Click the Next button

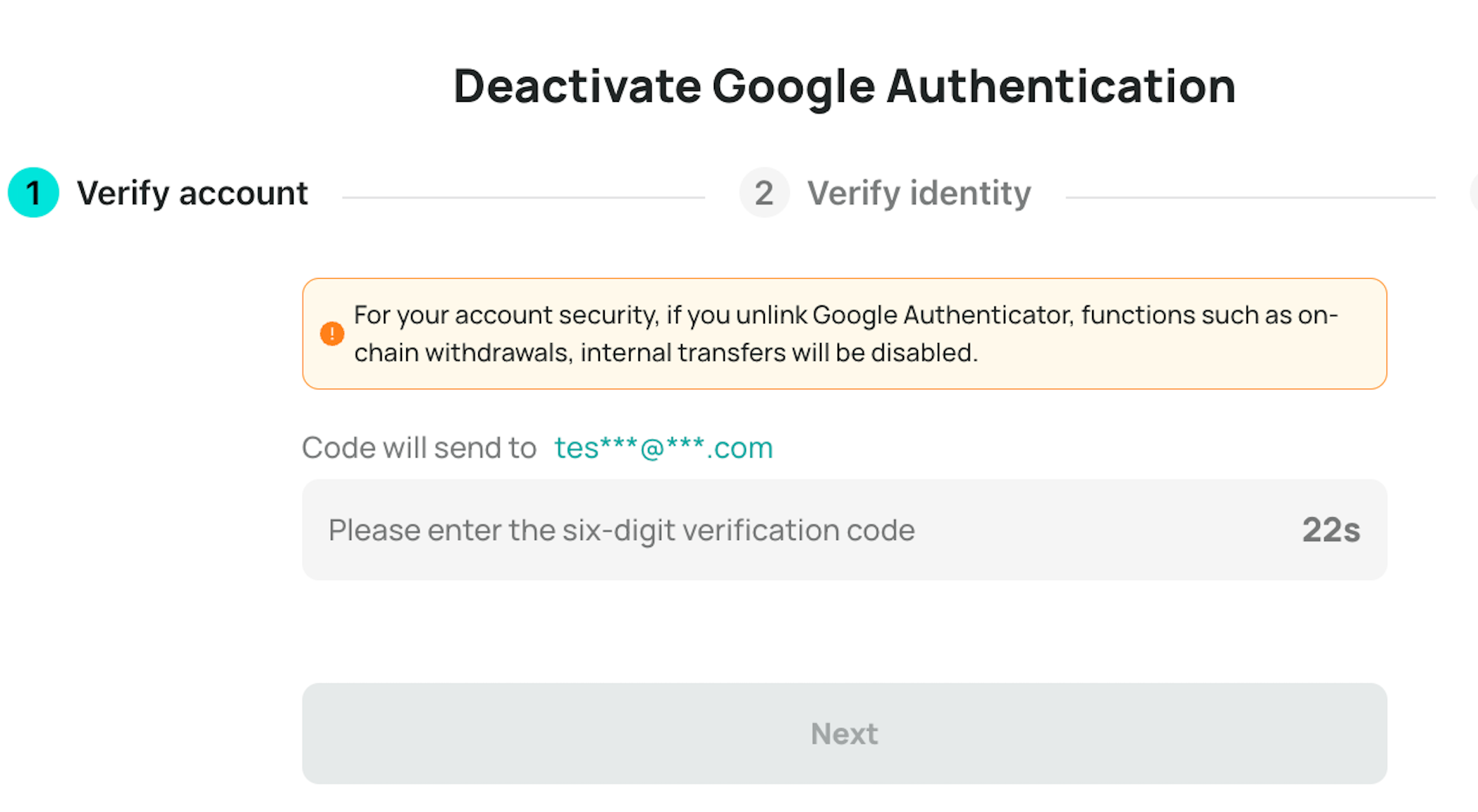pyautogui.click(x=845, y=734)
